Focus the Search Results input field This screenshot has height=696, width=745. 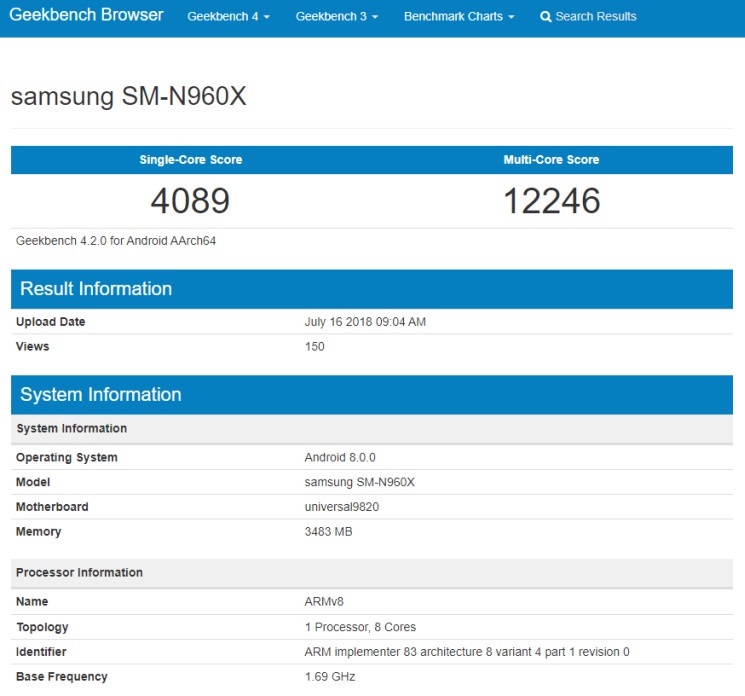coord(596,17)
